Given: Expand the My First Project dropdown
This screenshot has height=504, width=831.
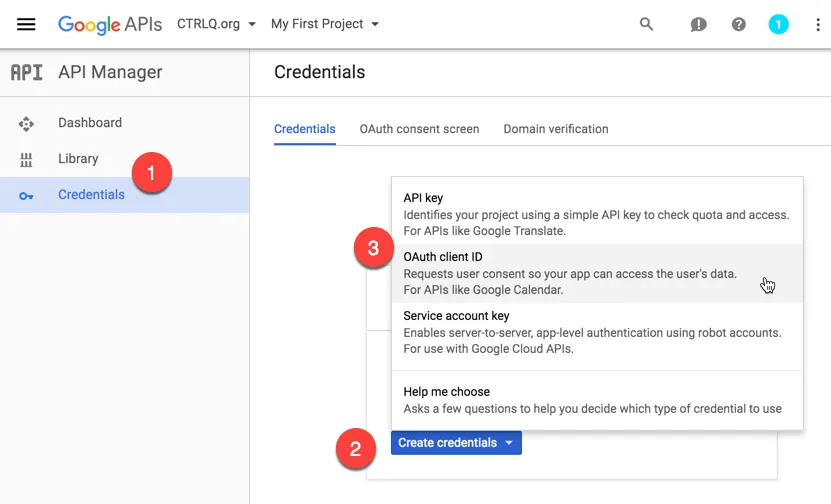Looking at the screenshot, I should point(325,24).
